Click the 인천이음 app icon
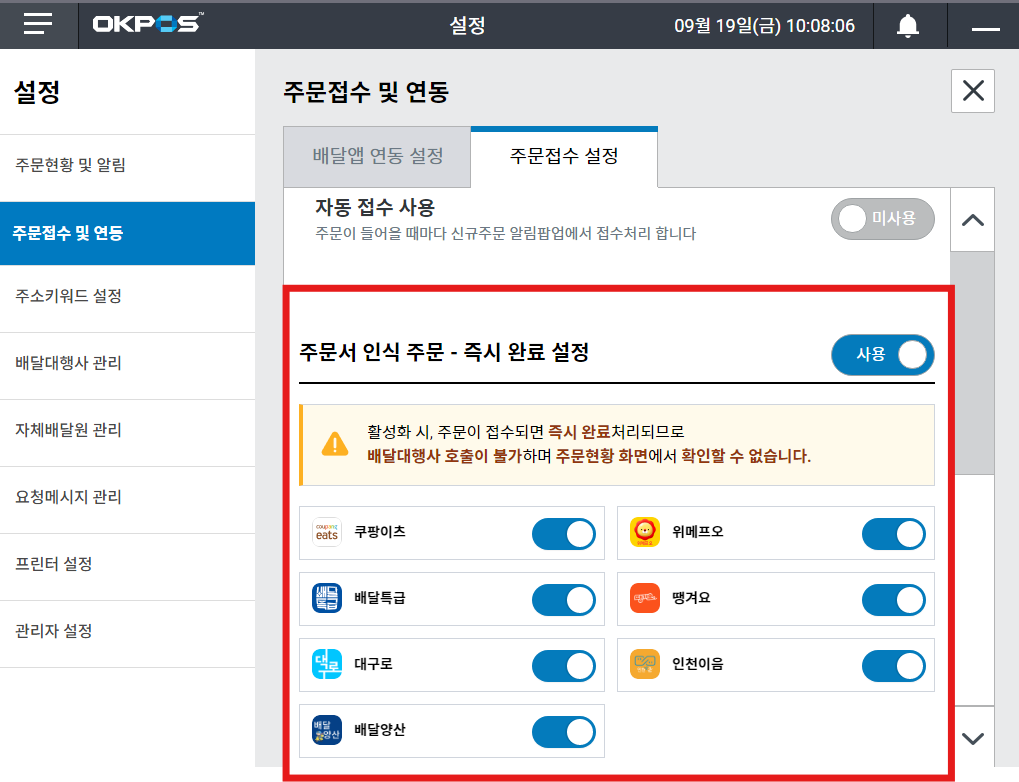The image size is (1019, 782). point(645,665)
